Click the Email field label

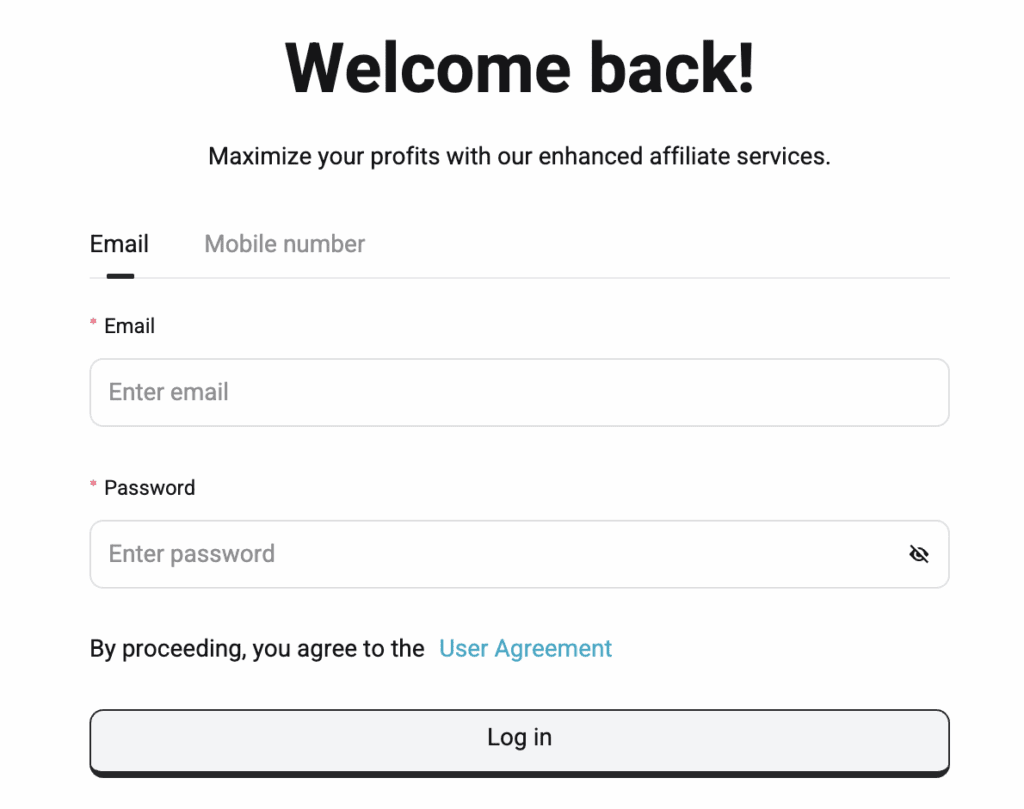coord(129,326)
